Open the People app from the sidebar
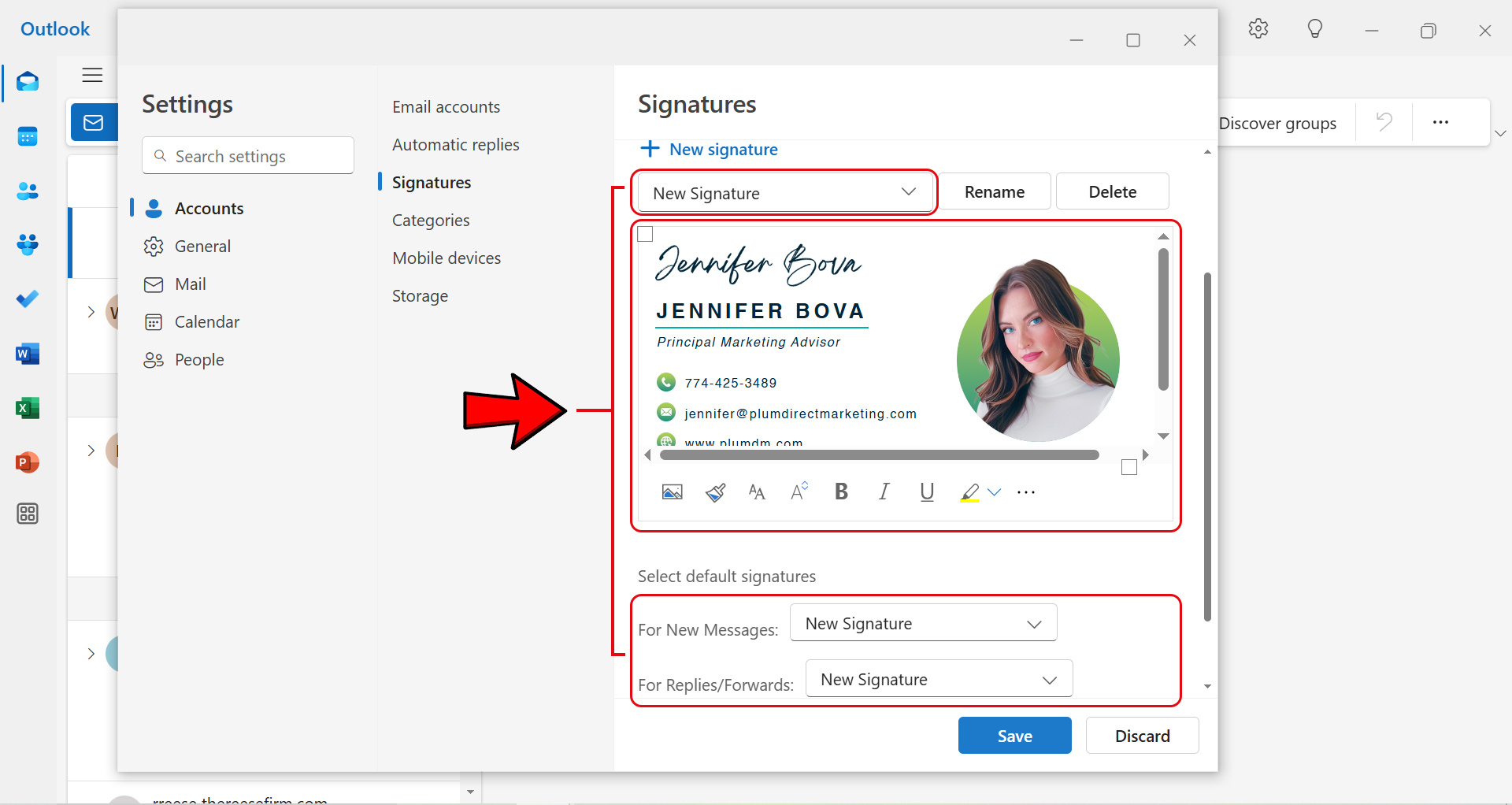 (28, 191)
